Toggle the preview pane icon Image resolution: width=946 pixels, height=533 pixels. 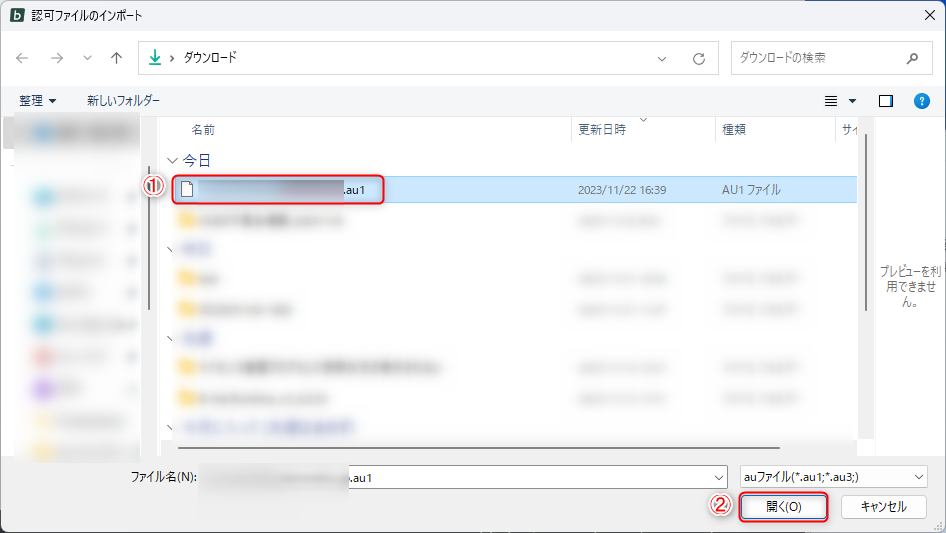coord(885,101)
